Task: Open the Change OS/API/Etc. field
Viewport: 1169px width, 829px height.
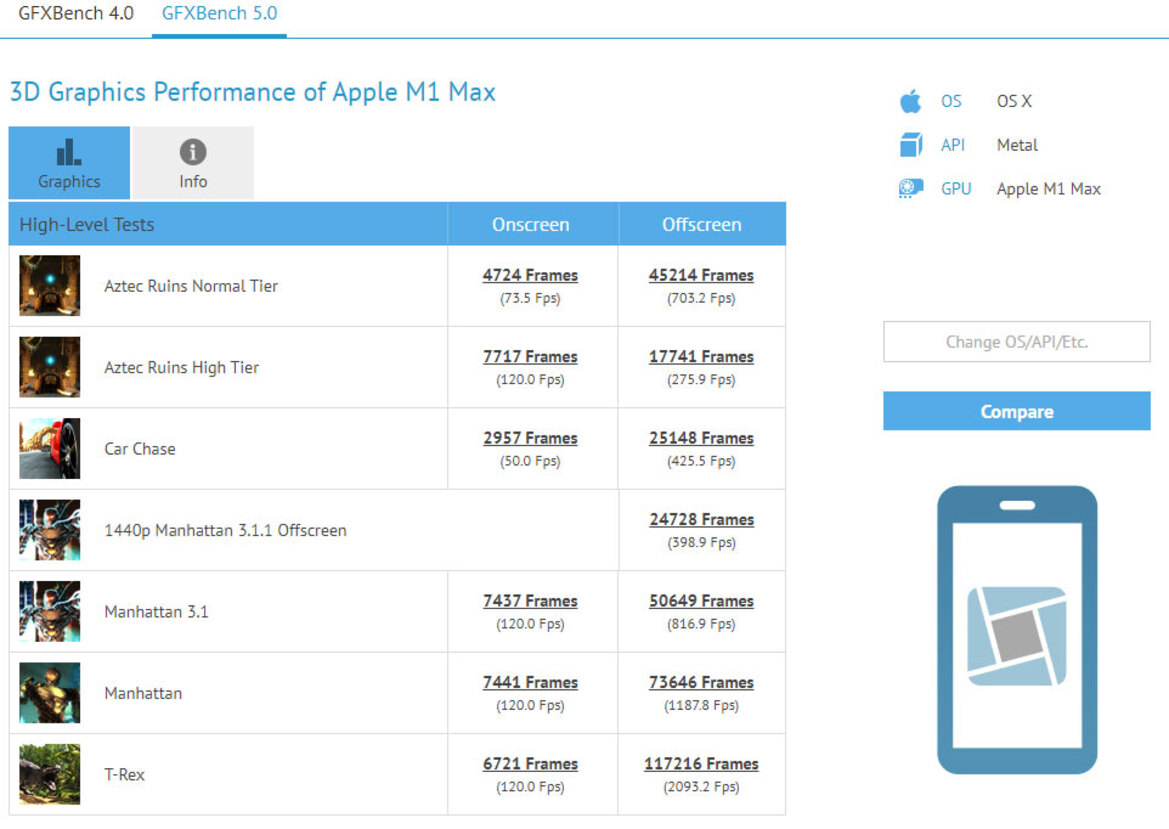Action: 1017,341
